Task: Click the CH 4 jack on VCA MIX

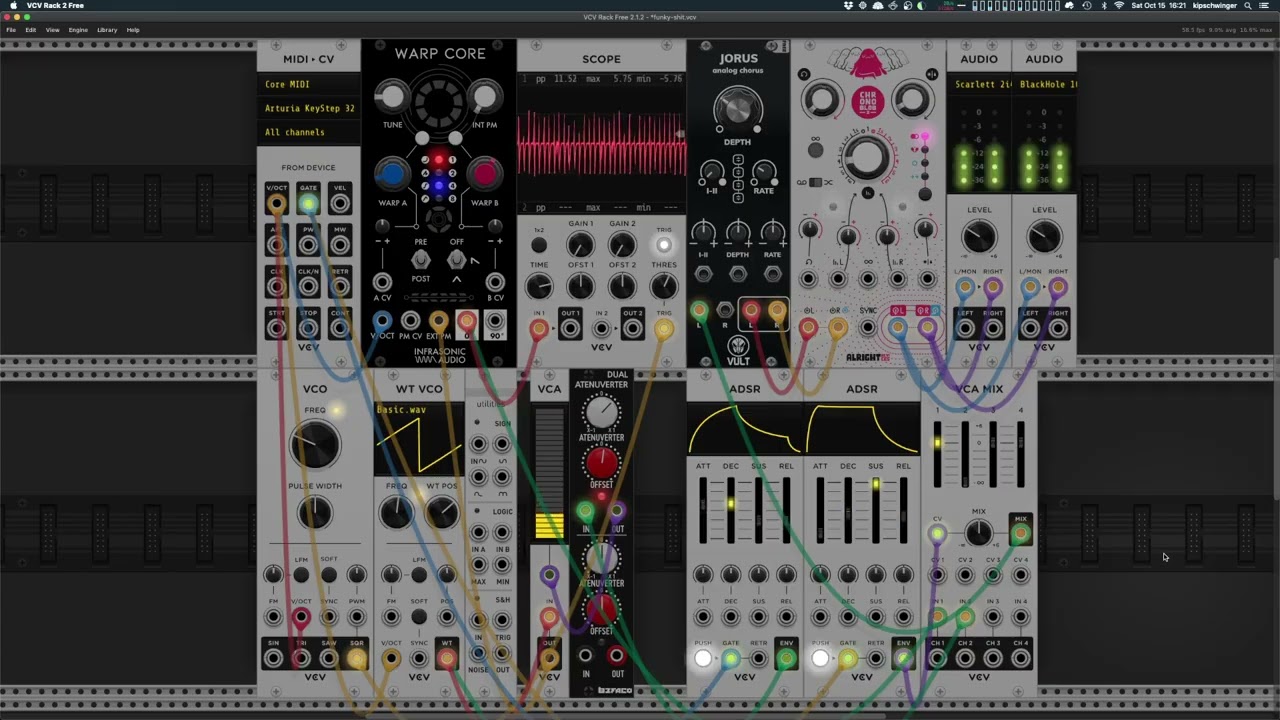Action: 1020,658
